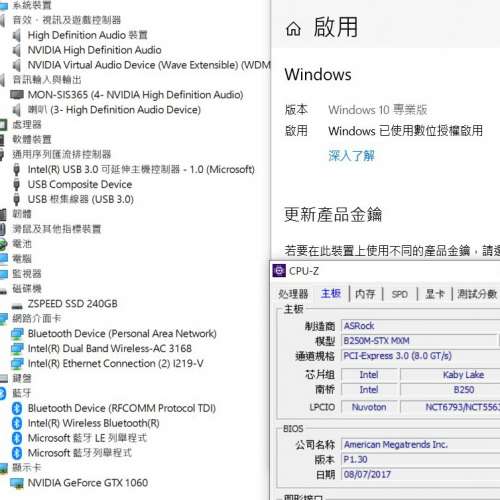
Task: Click the PCI-Express 3.0 (8.0 GT/s) field
Action: pos(421,356)
